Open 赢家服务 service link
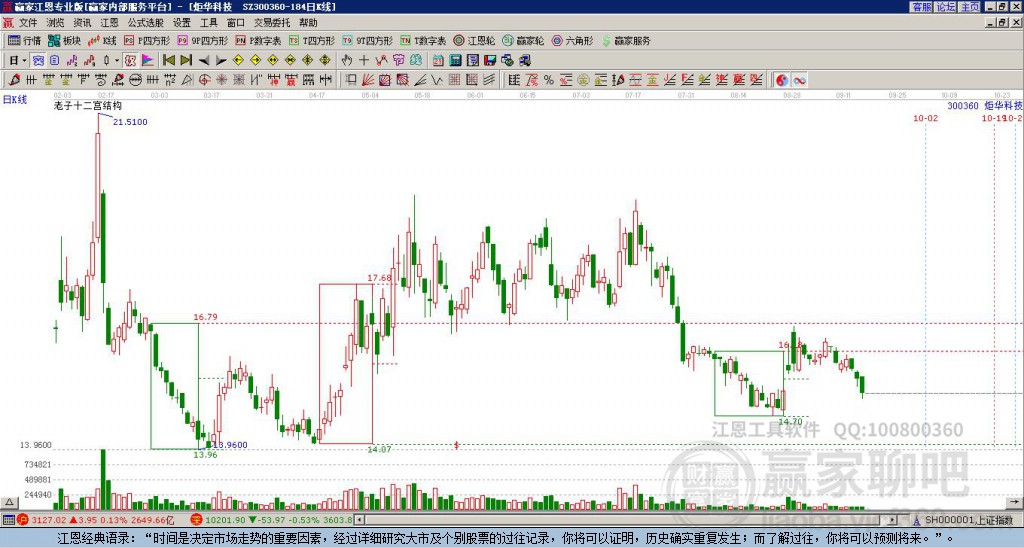The height and width of the screenshot is (548, 1024). [626, 40]
